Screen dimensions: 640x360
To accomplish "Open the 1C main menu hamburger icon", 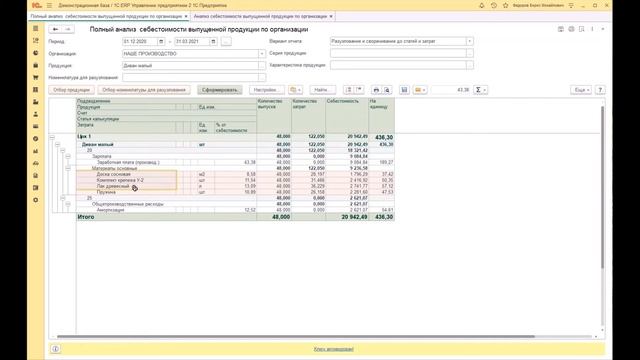I will pyautogui.click(x=49, y=5).
